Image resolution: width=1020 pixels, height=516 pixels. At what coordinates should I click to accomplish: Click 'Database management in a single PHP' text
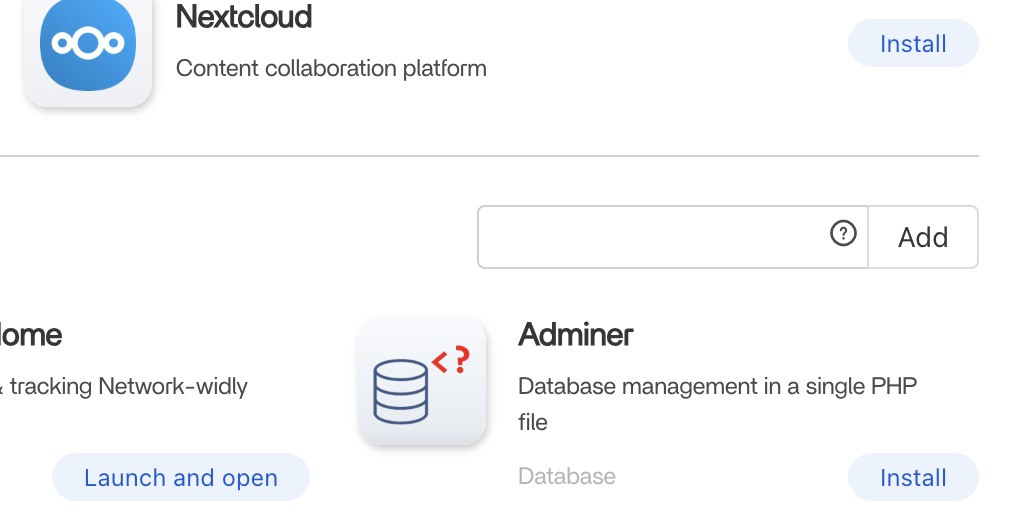718,387
